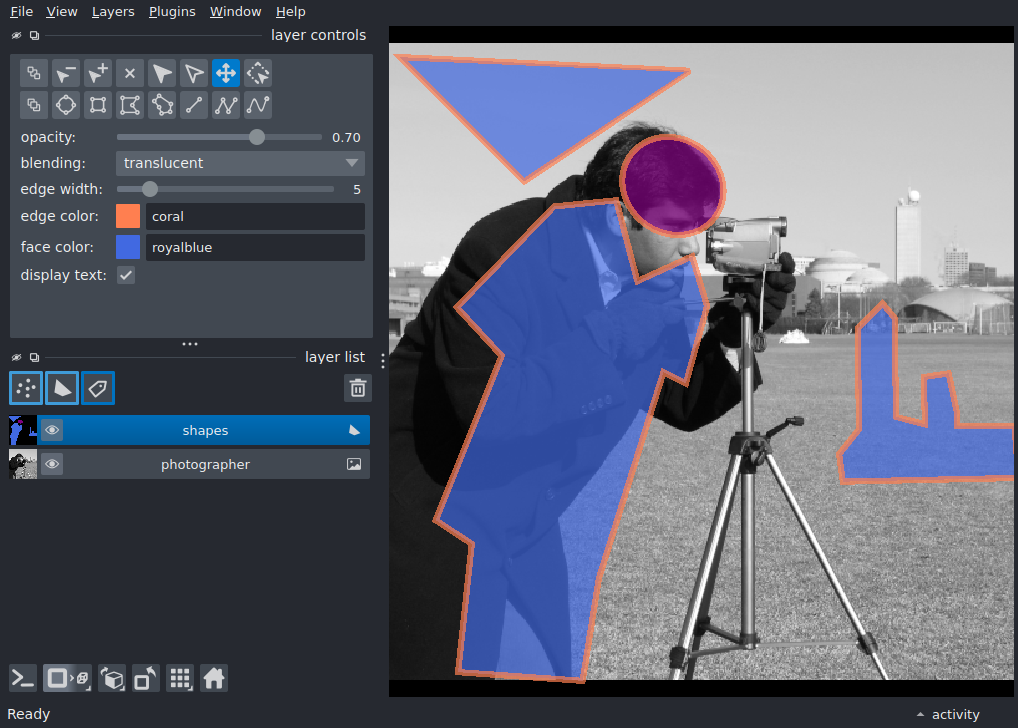Image resolution: width=1018 pixels, height=728 pixels.
Task: Toggle visibility of shapes layer
Action: pos(52,430)
